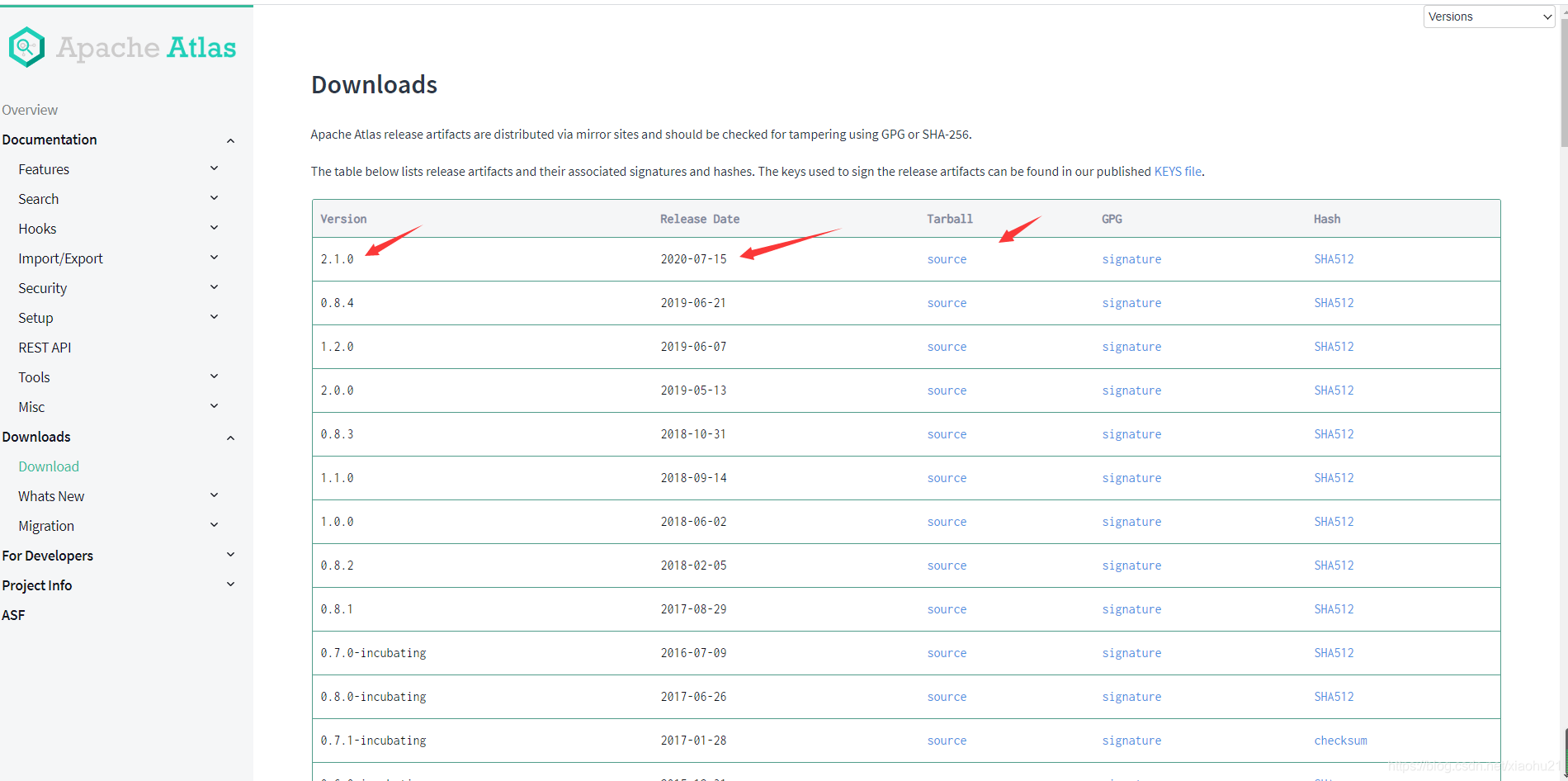Open the Whats New sidebar item
Image resolution: width=1568 pixels, height=781 pixels.
51,496
